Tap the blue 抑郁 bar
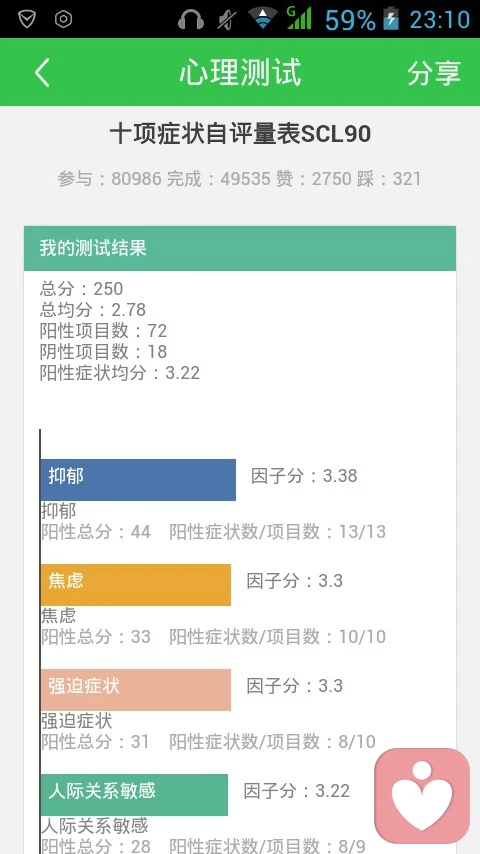Screen dimensions: 480x854 pos(138,480)
